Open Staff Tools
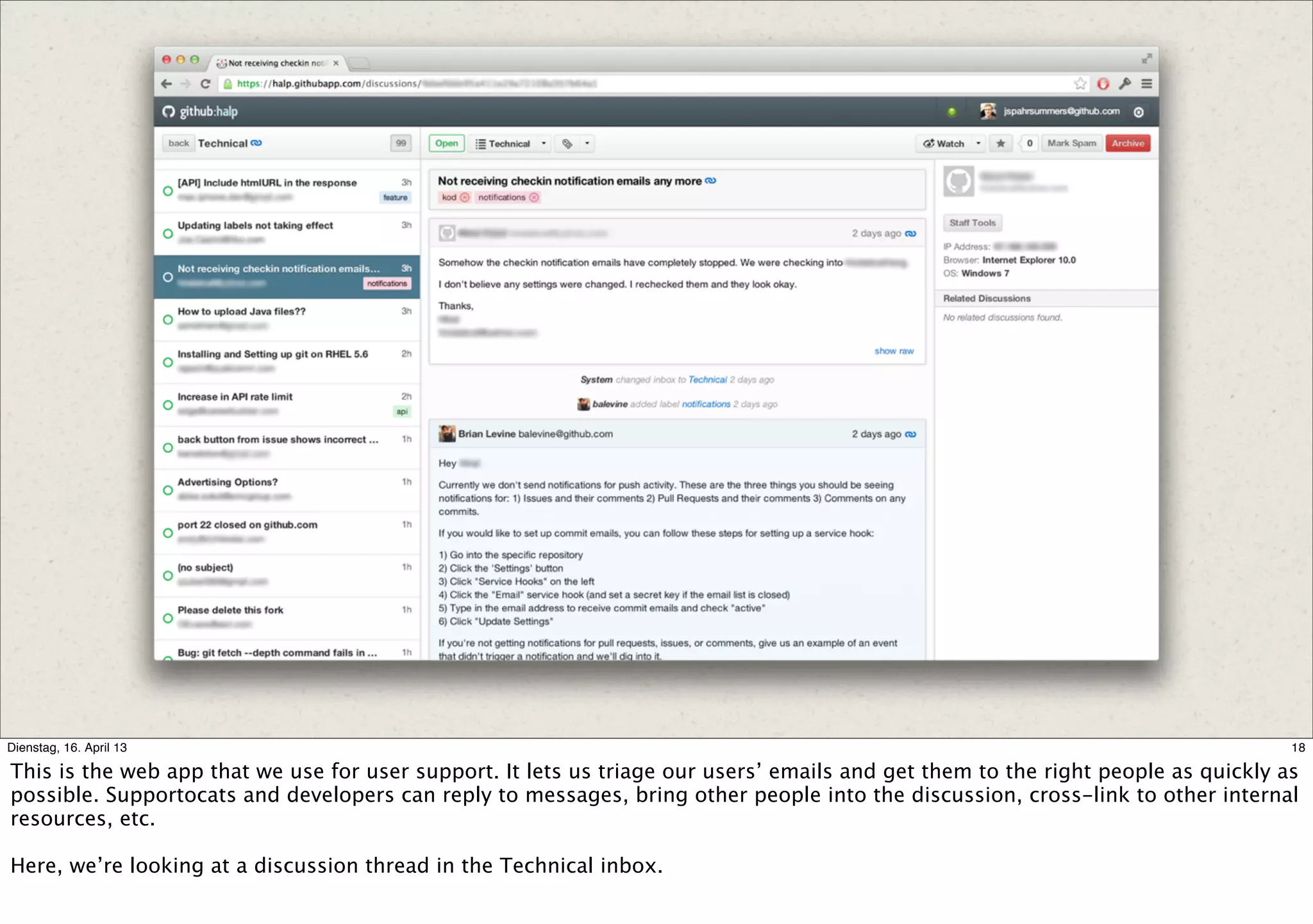 973,223
